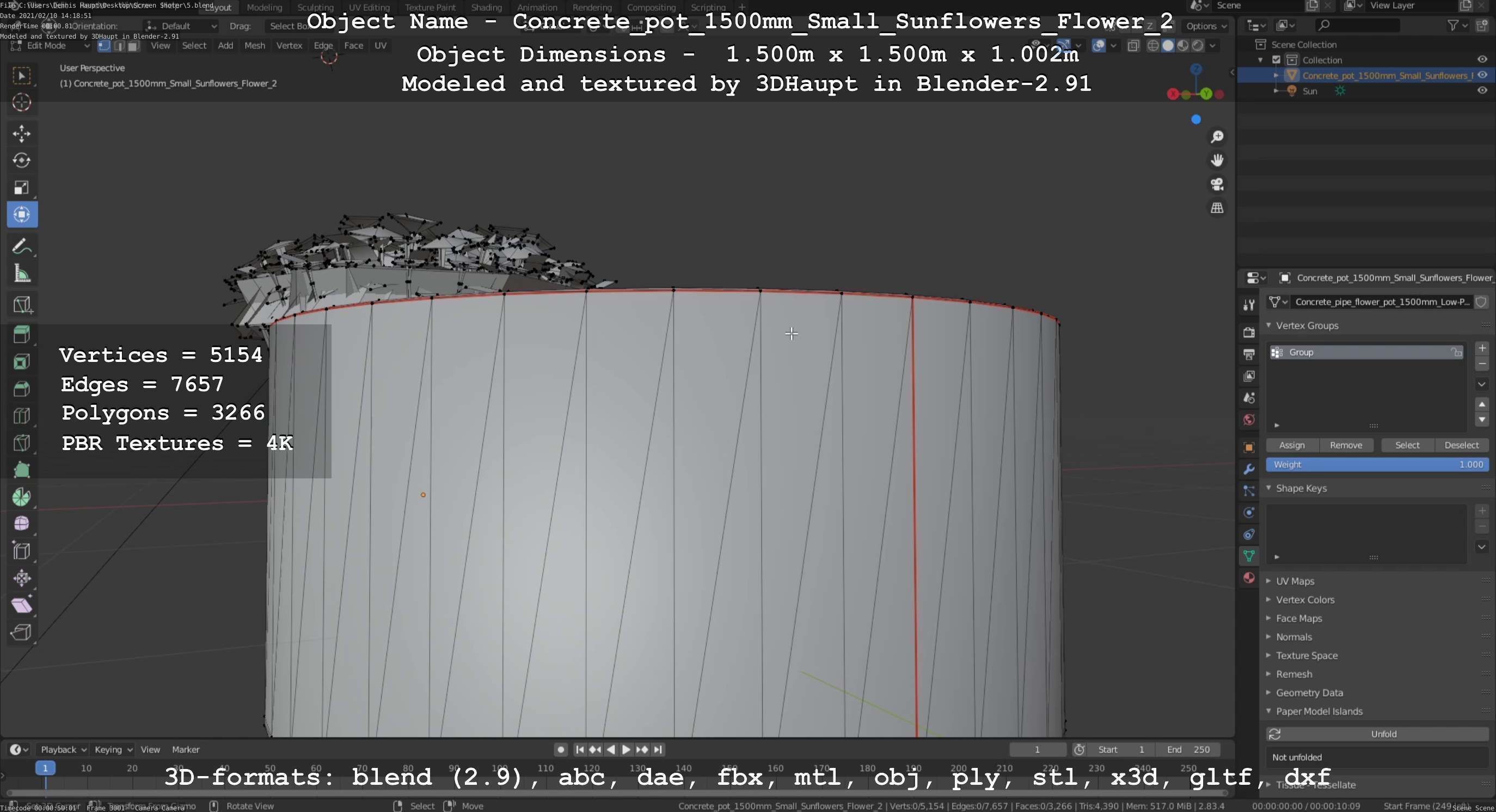Click the zoom view magnifier icon
Viewport: 1496px width, 812px height.
pyautogui.click(x=1217, y=137)
